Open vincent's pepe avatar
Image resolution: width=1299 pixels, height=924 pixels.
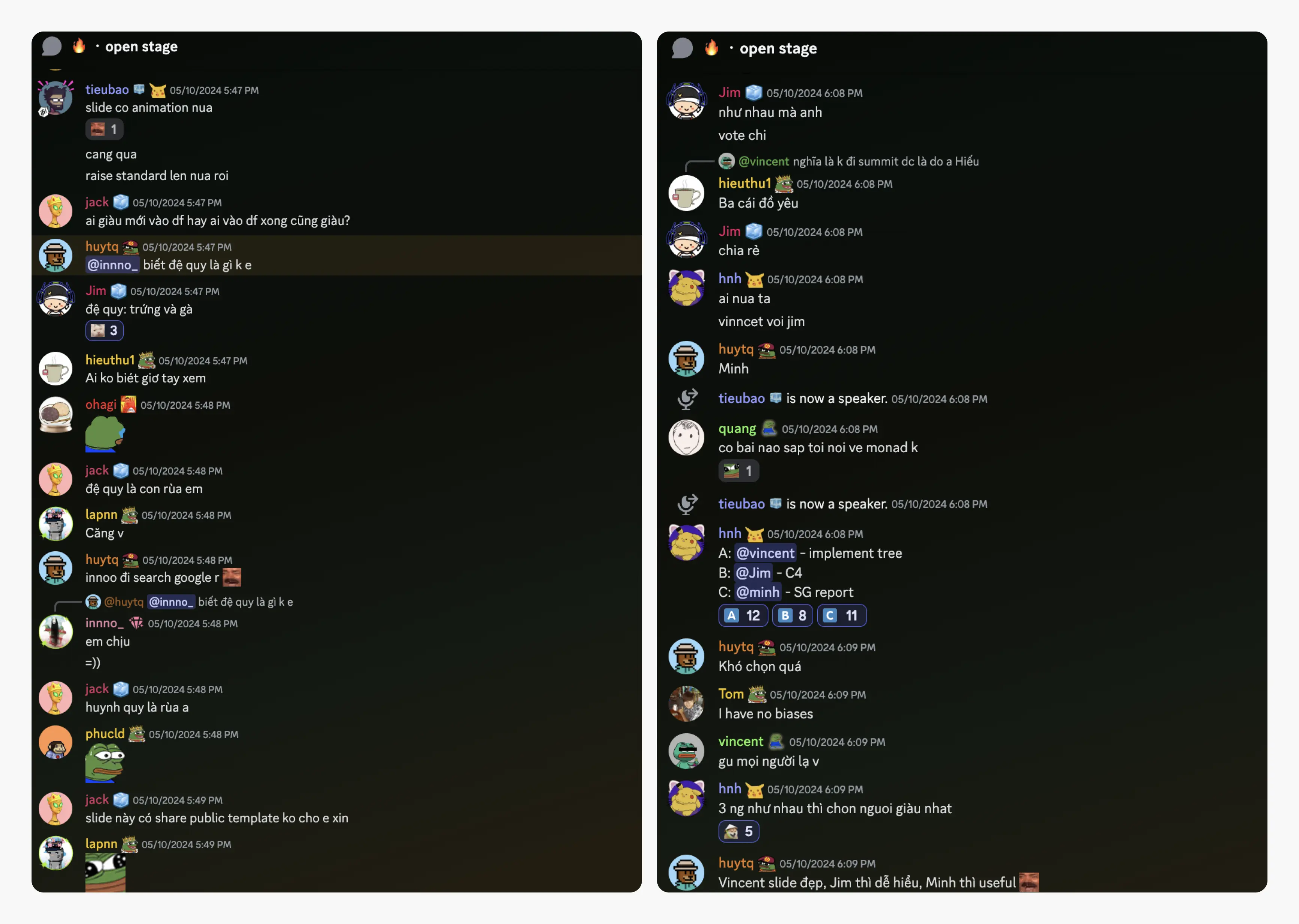686,751
